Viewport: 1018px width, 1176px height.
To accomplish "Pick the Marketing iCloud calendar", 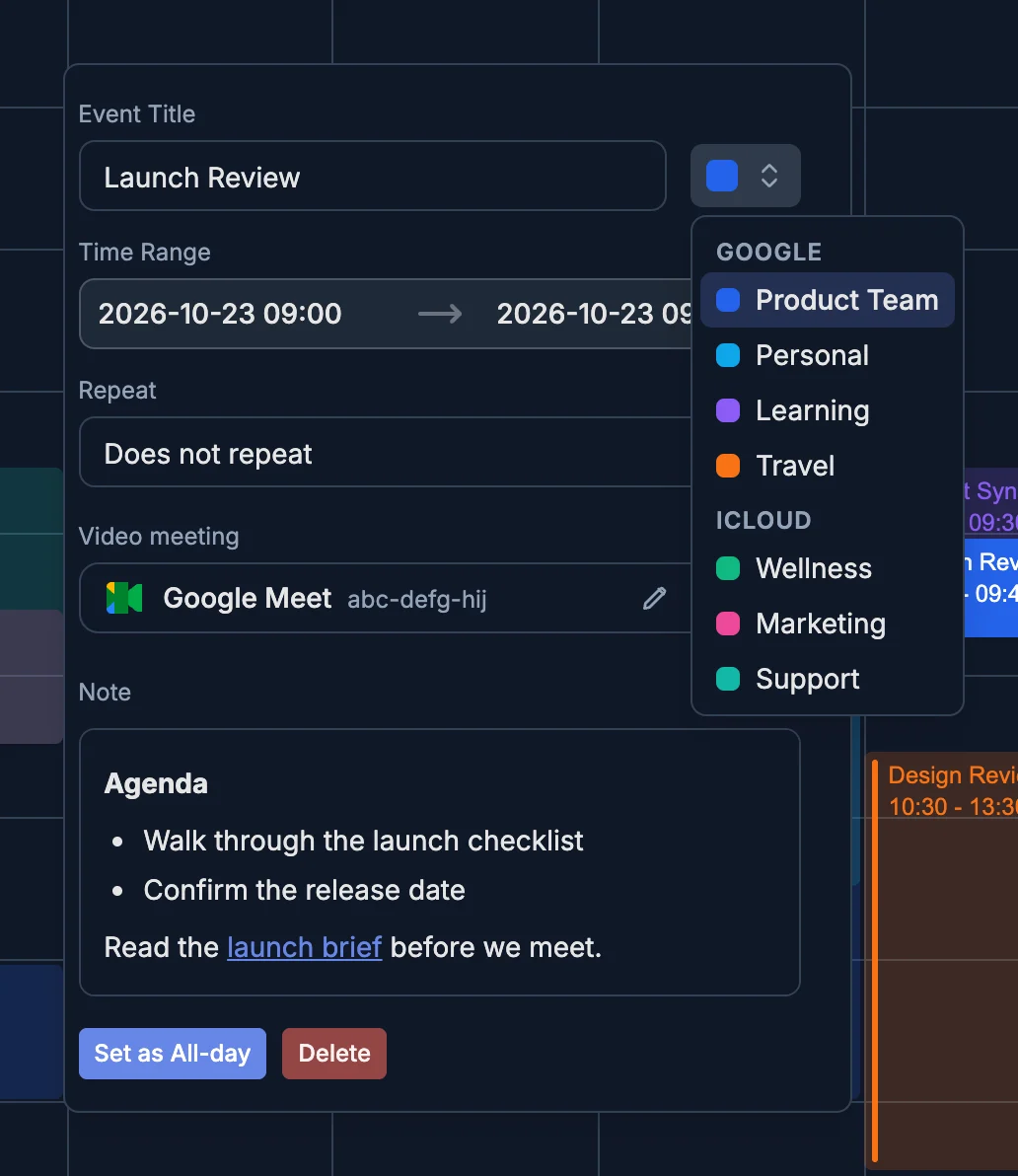I will tap(827, 624).
